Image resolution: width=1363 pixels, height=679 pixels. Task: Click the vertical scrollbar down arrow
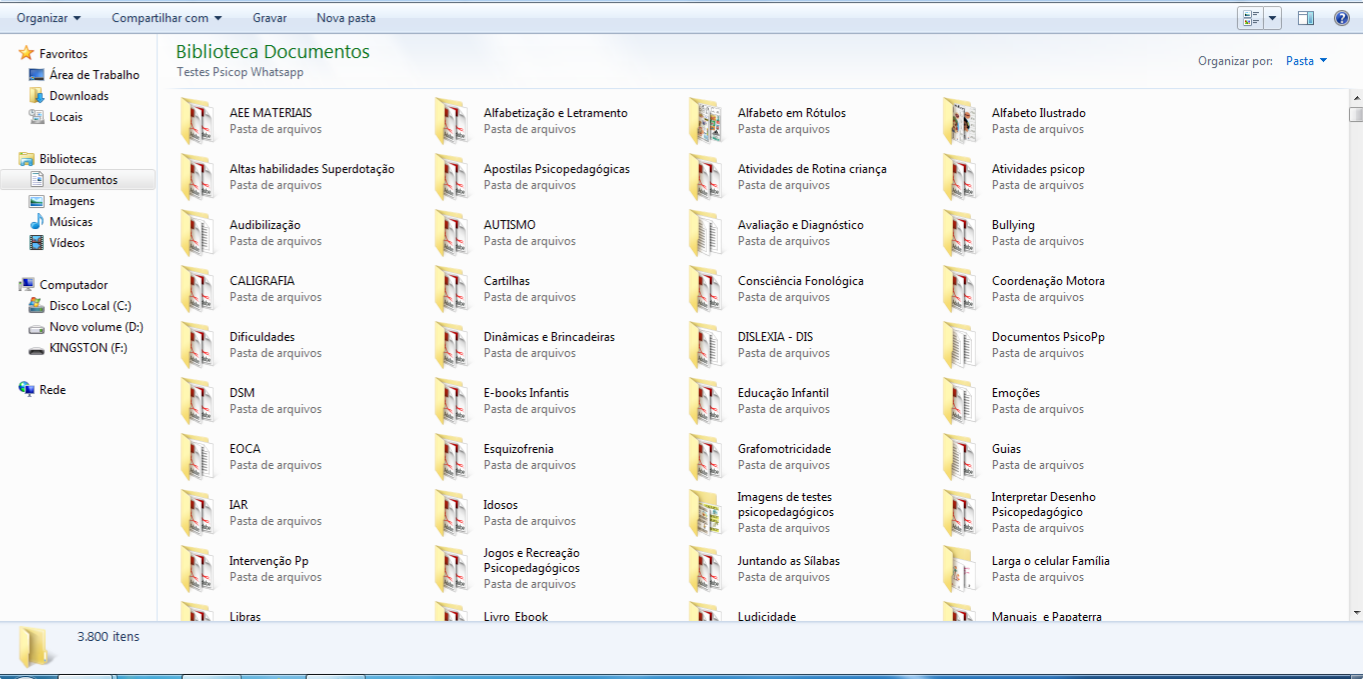1355,612
